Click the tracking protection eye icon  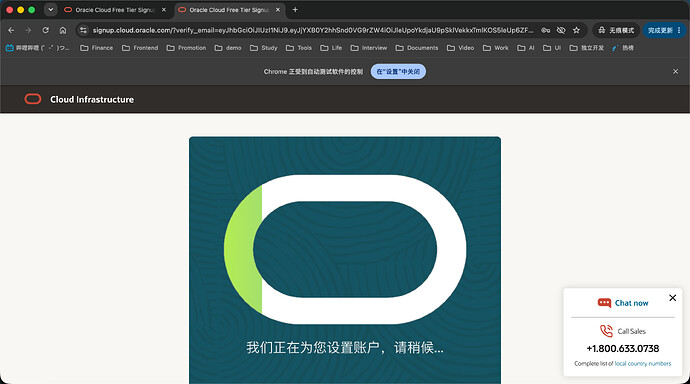(x=561, y=30)
